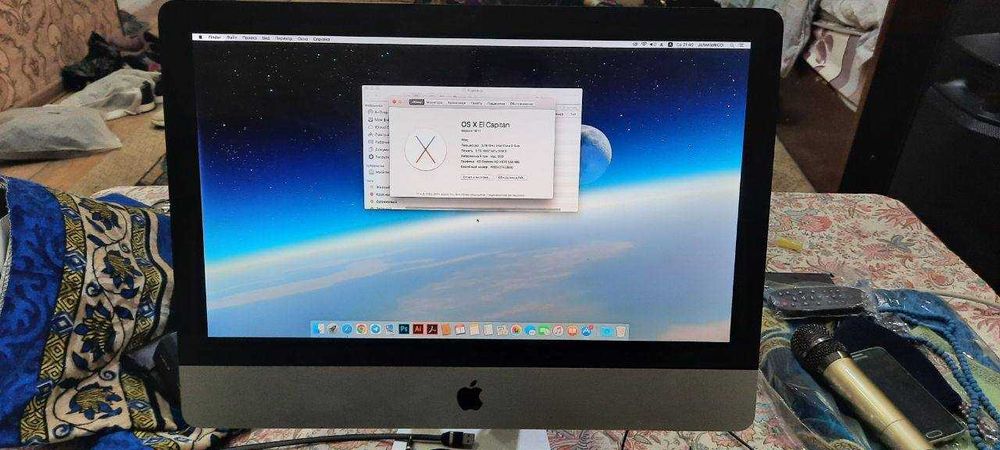The image size is (1000, 450).
Task: Open Telegram in the Dock
Action: pos(375,329)
